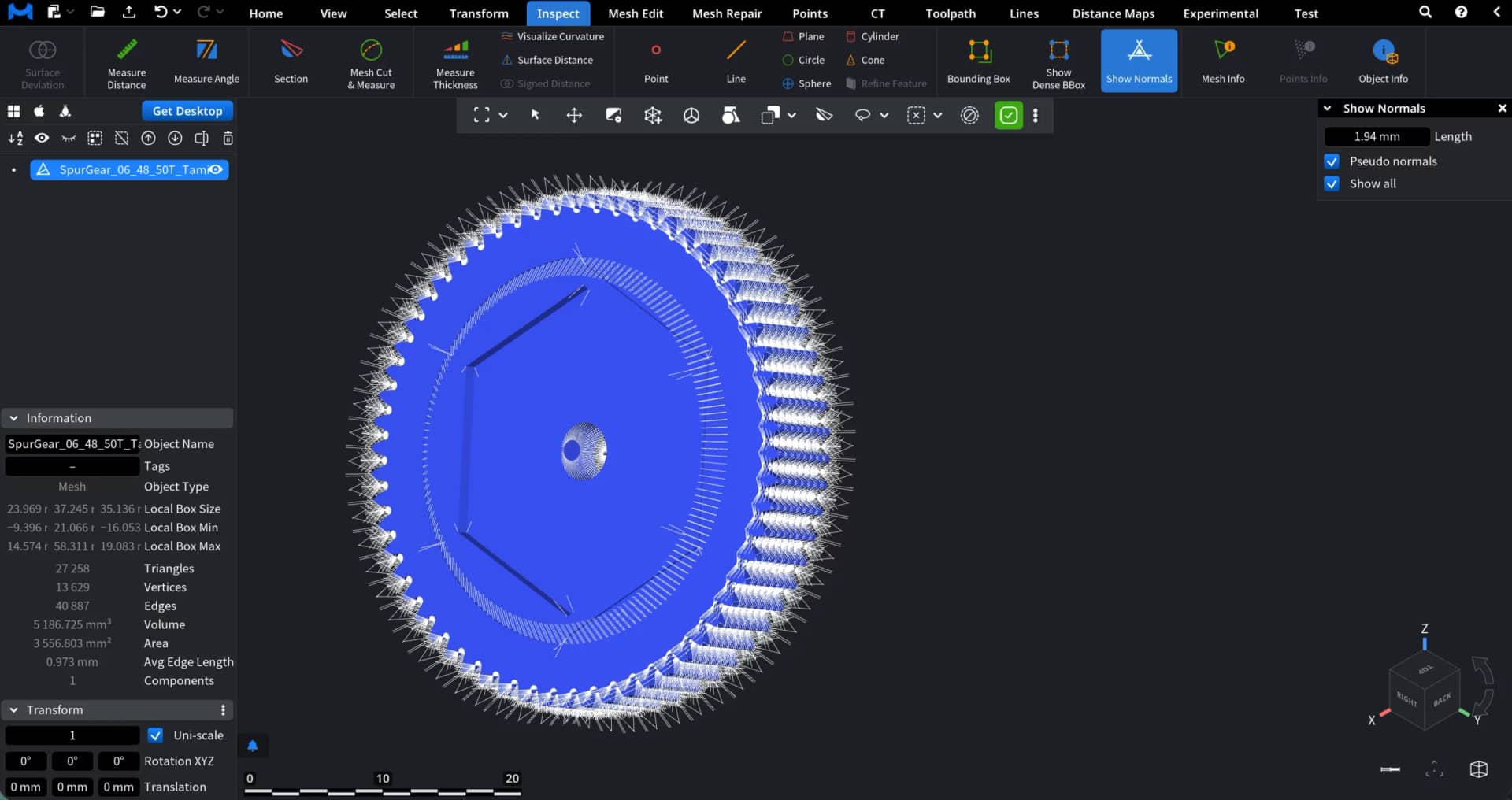This screenshot has height=800, width=1512.
Task: Deactivate the Show Normals tool
Action: [x=1139, y=61]
